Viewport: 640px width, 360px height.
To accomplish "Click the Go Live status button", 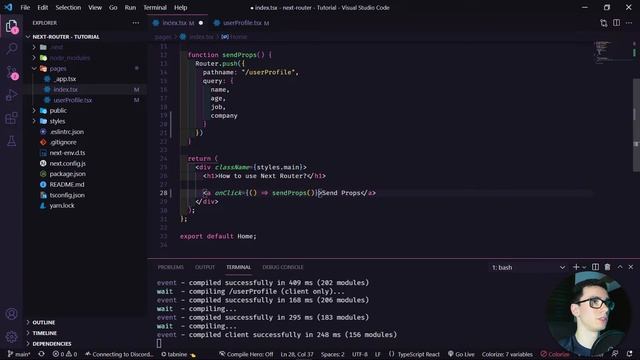I will (461, 354).
